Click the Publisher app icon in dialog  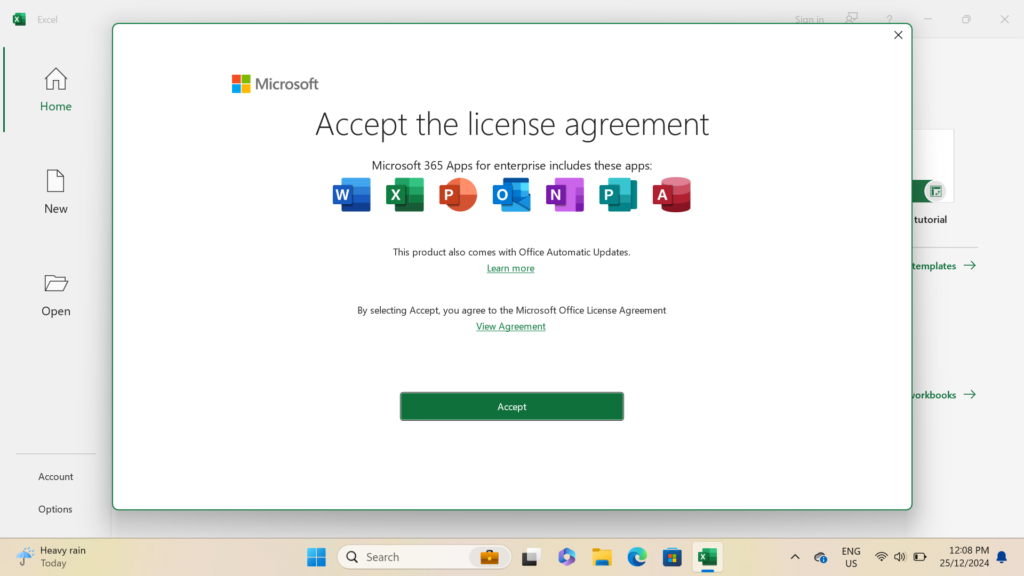pos(618,195)
